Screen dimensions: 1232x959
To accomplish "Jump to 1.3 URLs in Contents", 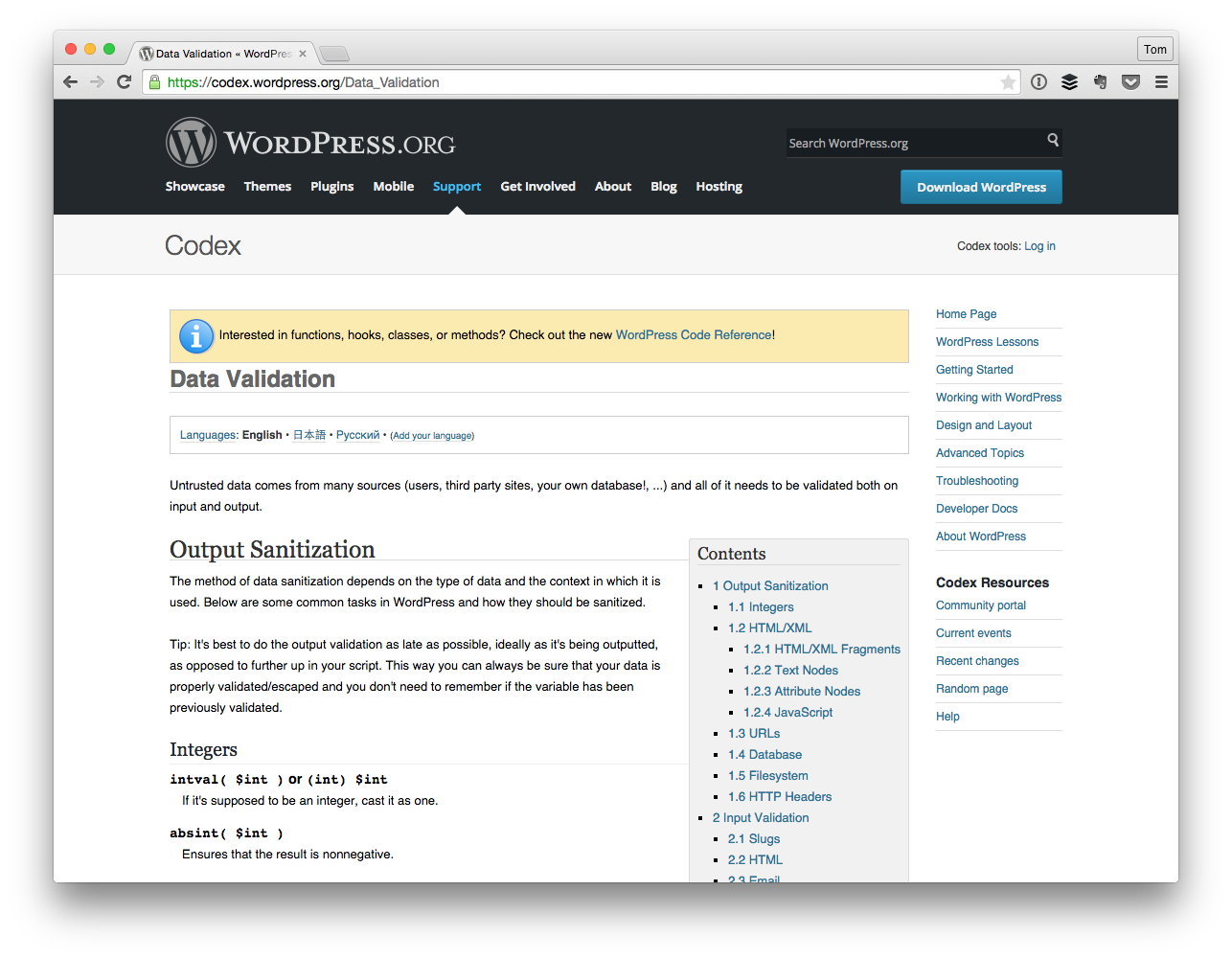I will coord(754,734).
